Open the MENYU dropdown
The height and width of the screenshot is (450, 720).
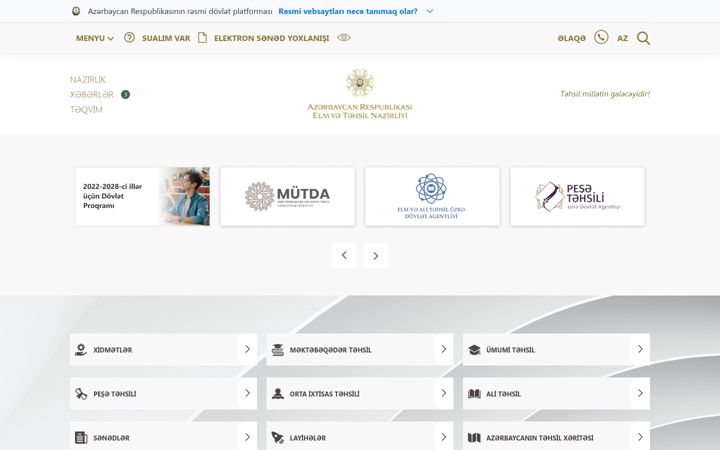tap(95, 38)
